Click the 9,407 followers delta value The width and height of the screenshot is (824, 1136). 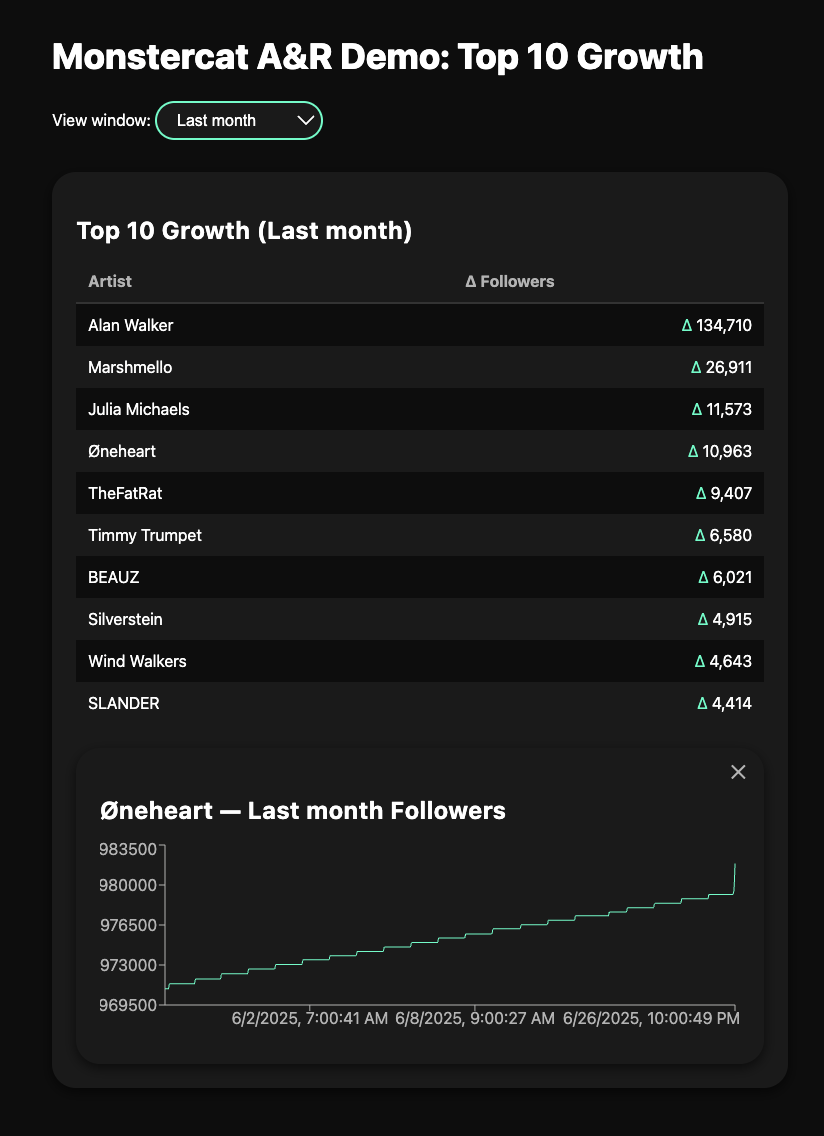coord(723,493)
